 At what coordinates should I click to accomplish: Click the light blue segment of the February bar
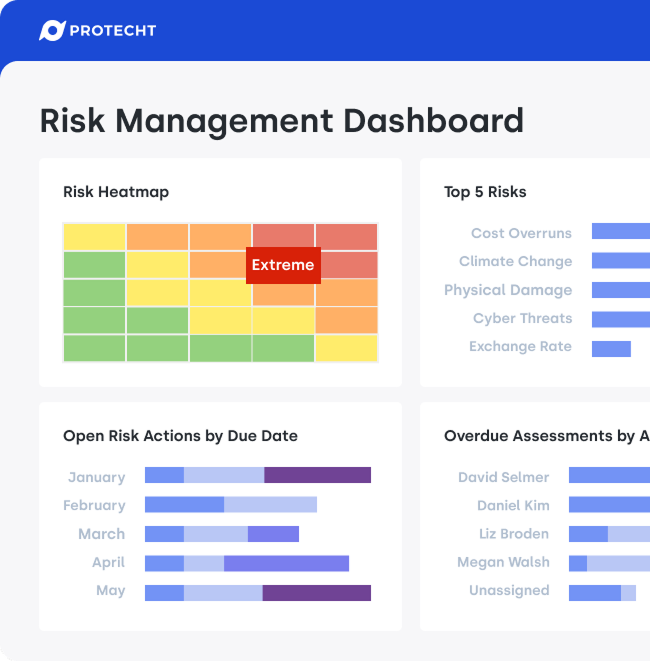[x=270, y=505]
